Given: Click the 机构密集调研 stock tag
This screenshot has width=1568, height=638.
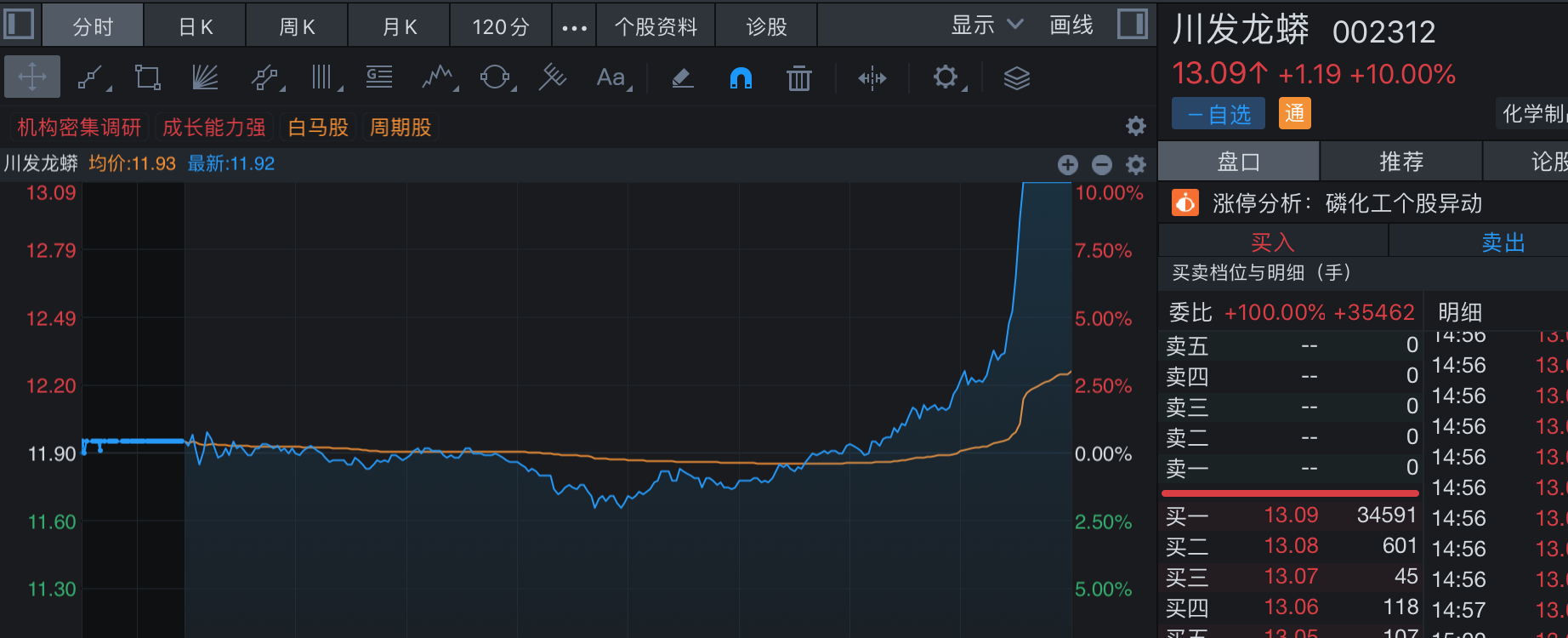Looking at the screenshot, I should click(x=79, y=128).
